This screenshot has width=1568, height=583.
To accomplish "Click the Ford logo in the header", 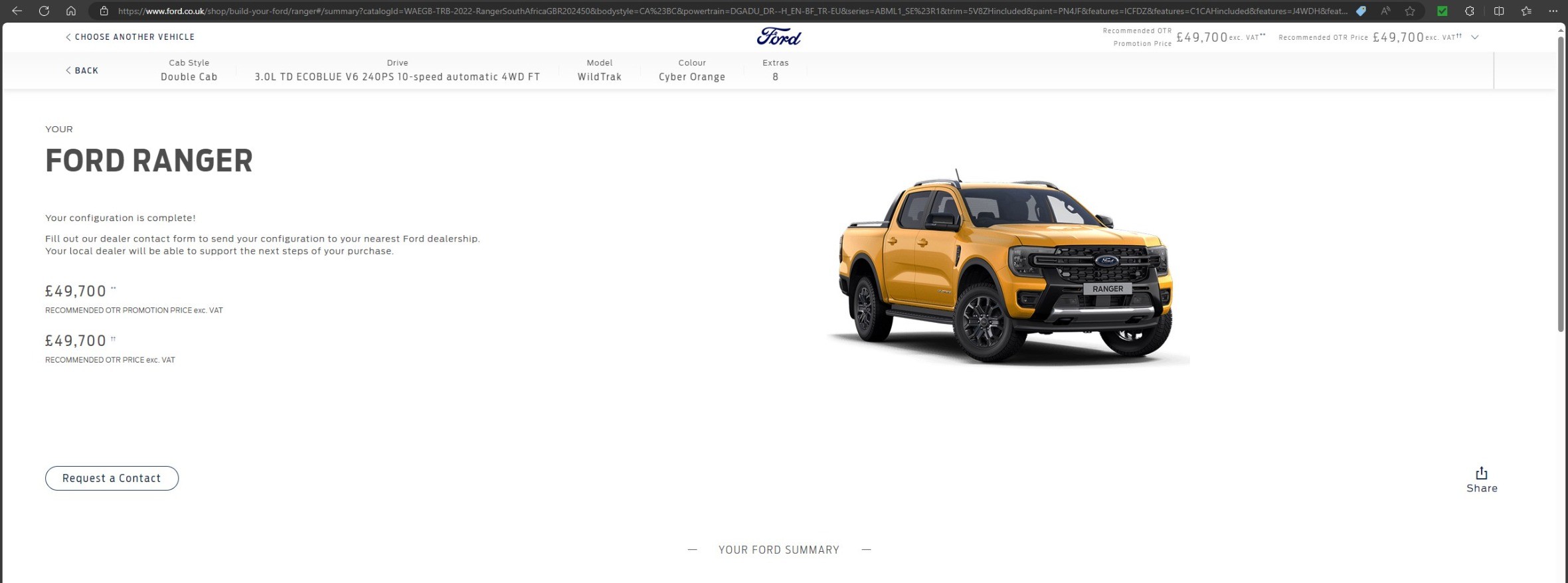I will [x=779, y=37].
